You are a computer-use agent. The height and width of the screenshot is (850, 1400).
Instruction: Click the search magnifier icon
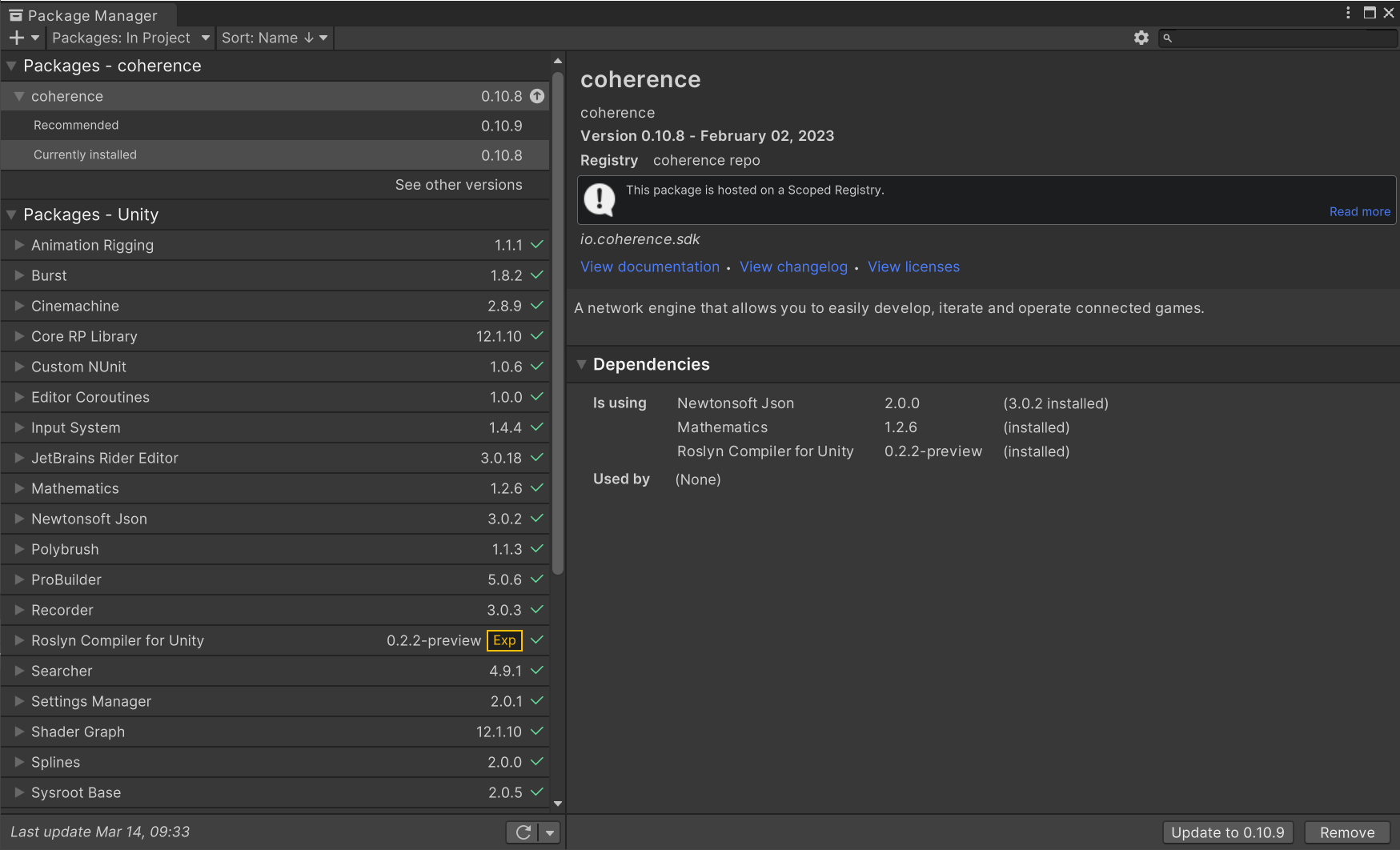pyautogui.click(x=1168, y=38)
